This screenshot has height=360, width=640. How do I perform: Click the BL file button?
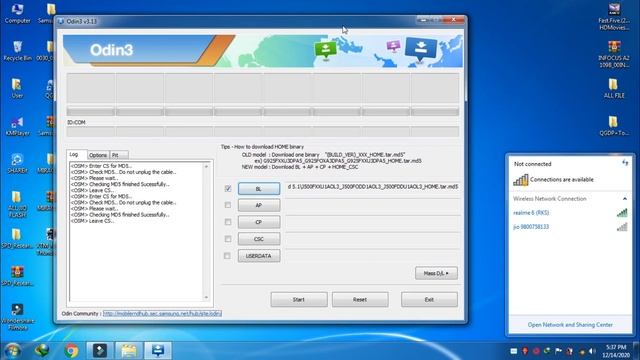259,189
